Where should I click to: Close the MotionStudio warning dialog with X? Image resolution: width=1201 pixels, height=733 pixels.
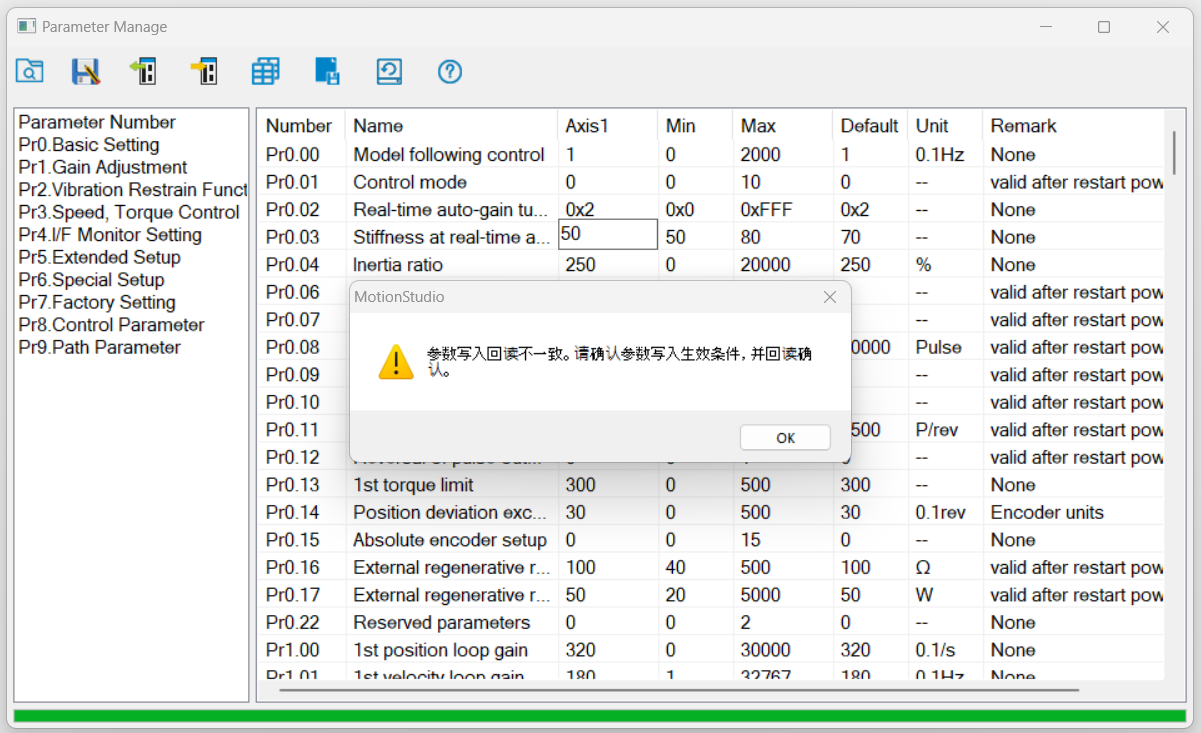pos(829,297)
